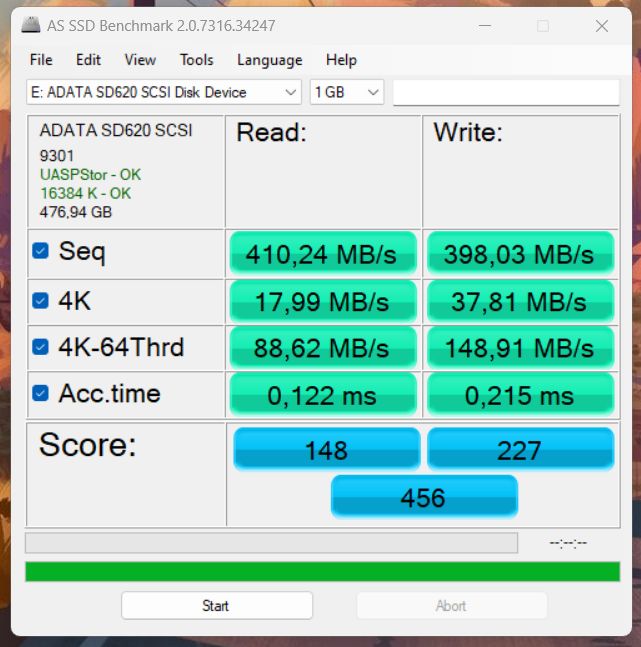Click the total score 456

[424, 496]
